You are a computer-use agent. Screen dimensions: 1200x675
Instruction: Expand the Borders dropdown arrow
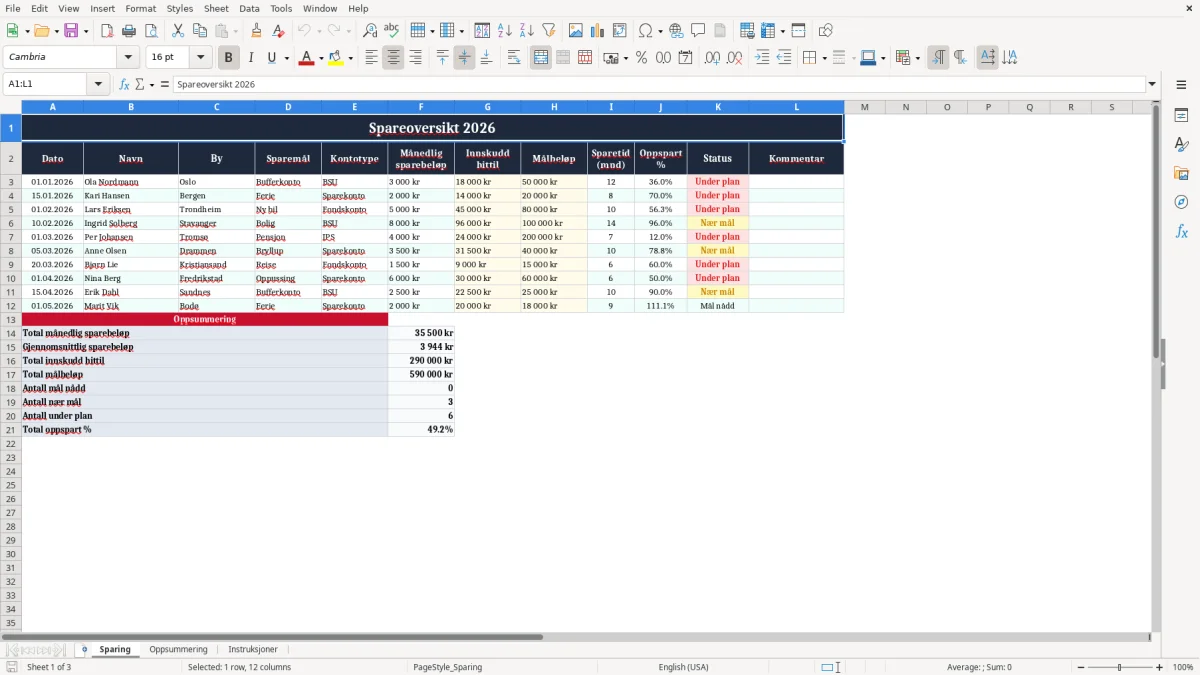coord(824,58)
